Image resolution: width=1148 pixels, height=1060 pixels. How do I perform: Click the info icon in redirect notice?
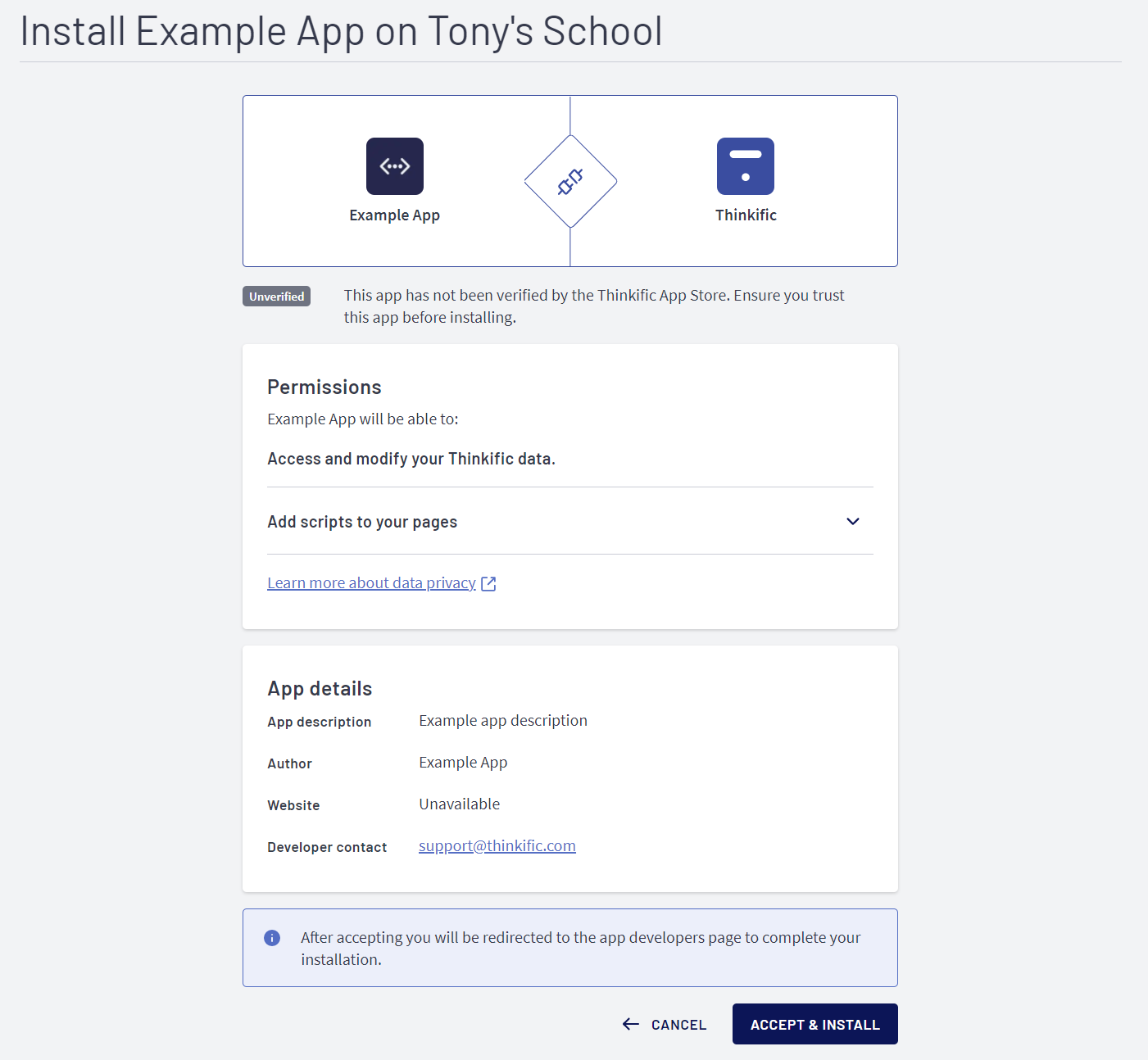pyautogui.click(x=272, y=938)
